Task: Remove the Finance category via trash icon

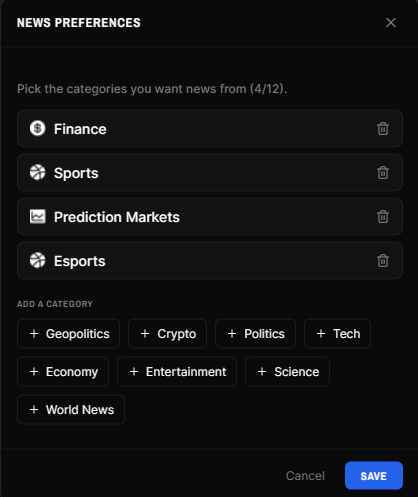Action: [383, 129]
